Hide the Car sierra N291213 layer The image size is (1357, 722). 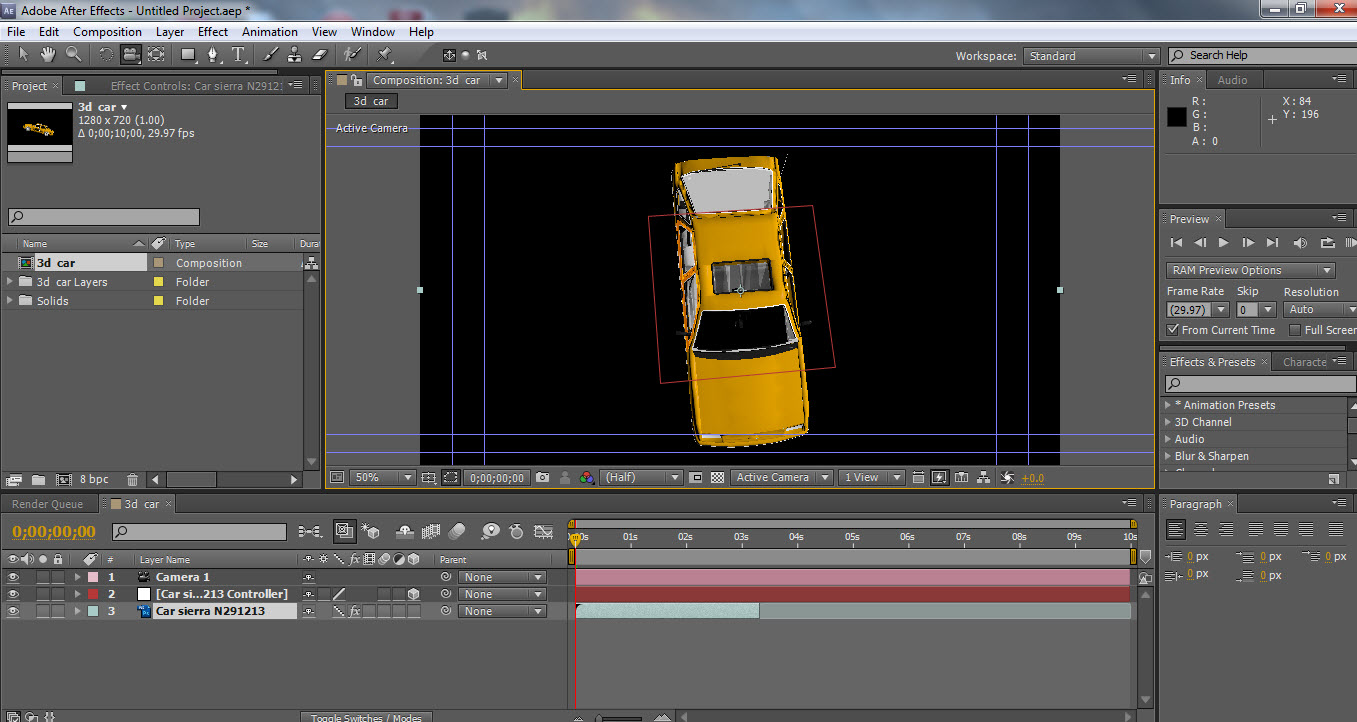pos(13,611)
